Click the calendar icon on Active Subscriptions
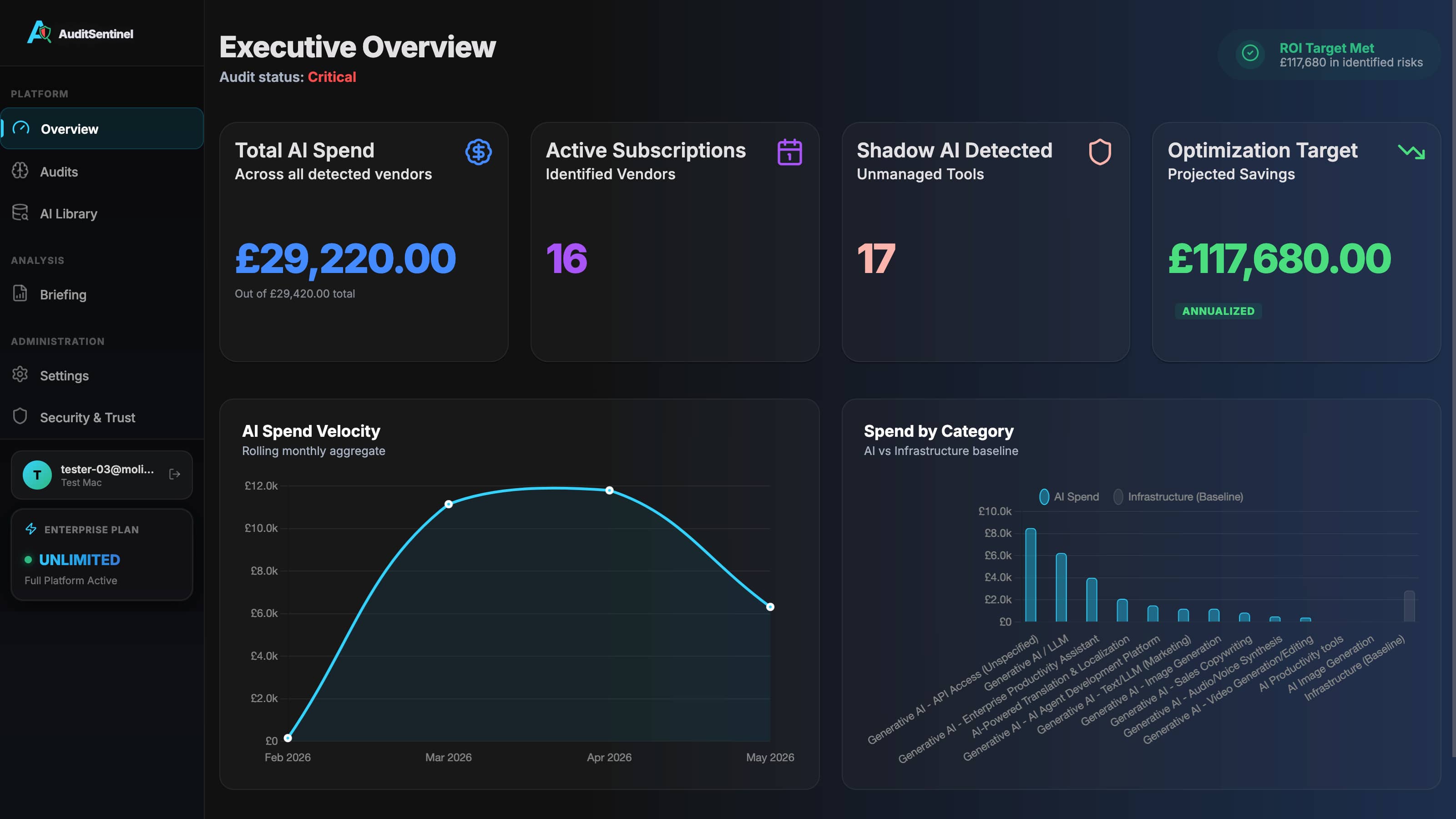The image size is (1456, 819). pyautogui.click(x=789, y=152)
